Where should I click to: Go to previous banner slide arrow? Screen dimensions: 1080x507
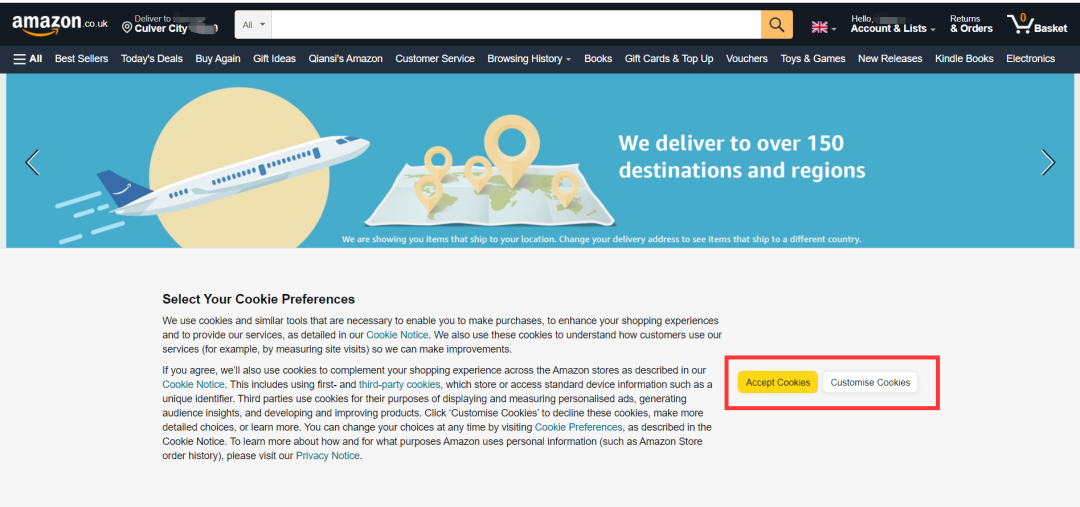pos(32,162)
